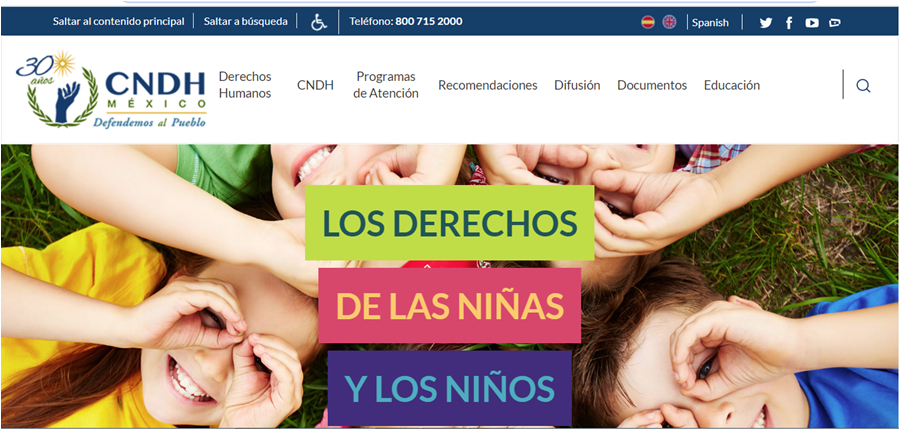Open the Difusión menu
The image size is (900, 430).
pyautogui.click(x=577, y=85)
